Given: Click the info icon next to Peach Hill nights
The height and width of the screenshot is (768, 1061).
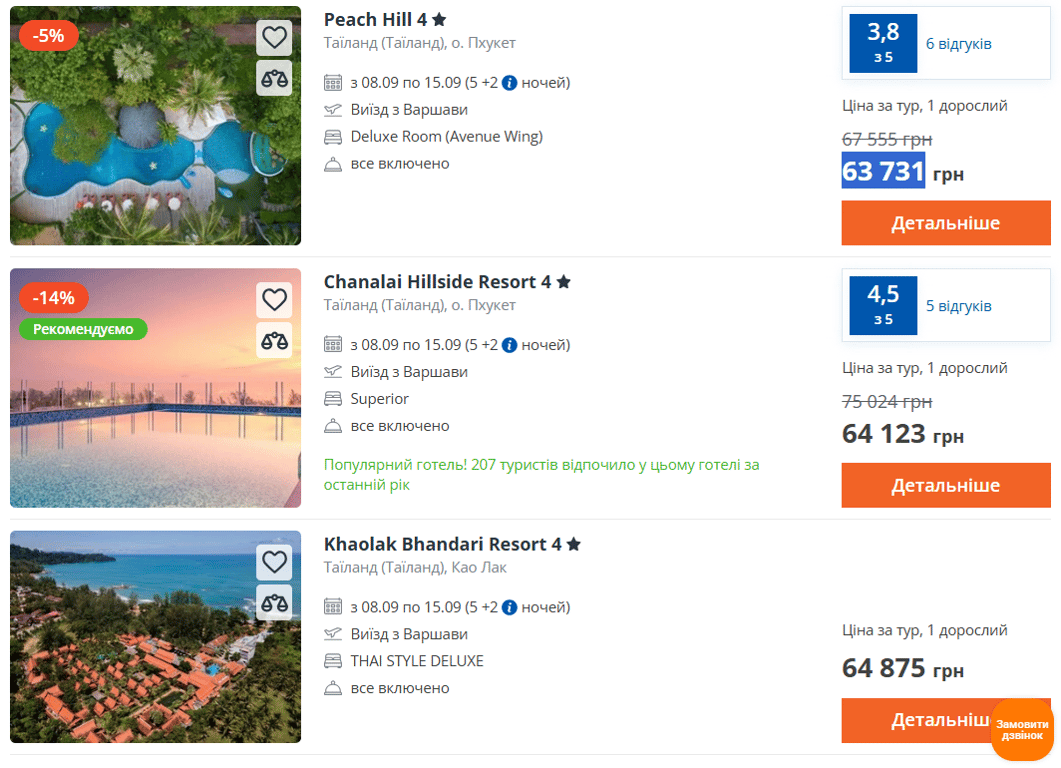Looking at the screenshot, I should coord(510,83).
